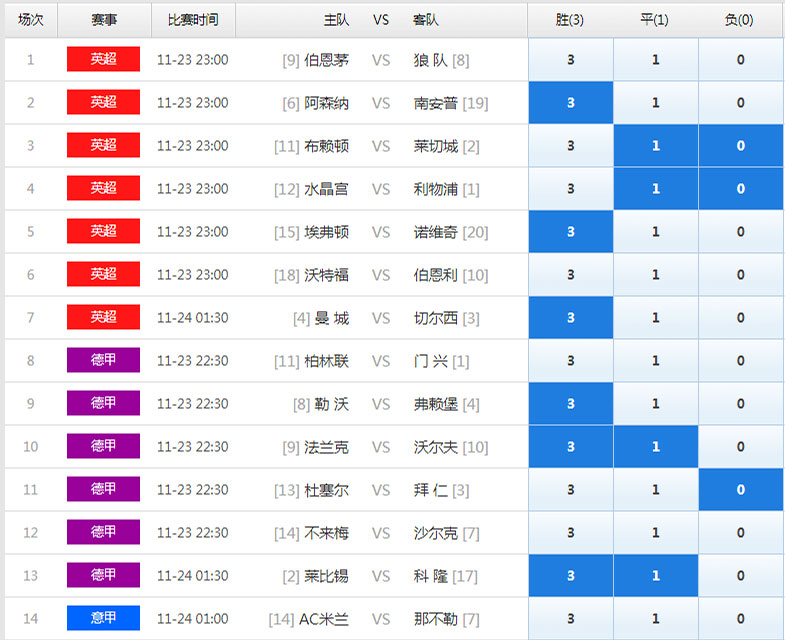
Task: Choose win (3) for 布赖顿 vs 莱切城
Action: [x=571, y=146]
